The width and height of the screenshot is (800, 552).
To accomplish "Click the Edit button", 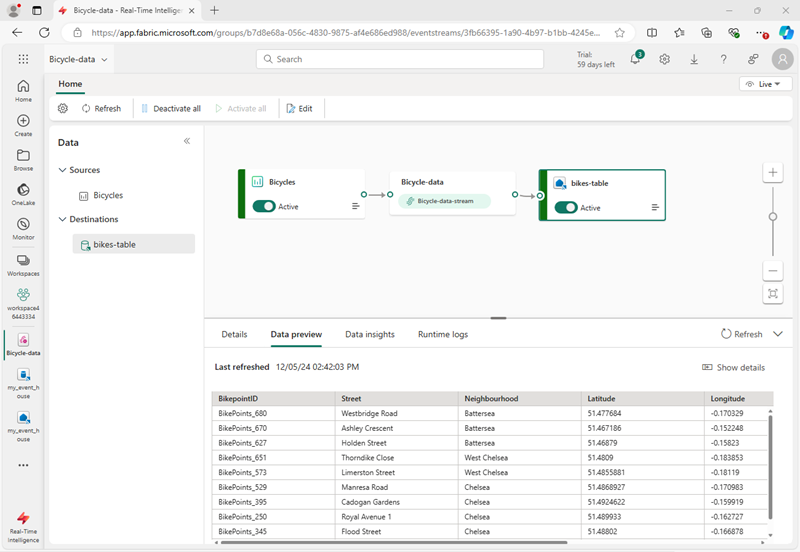I will coord(299,108).
